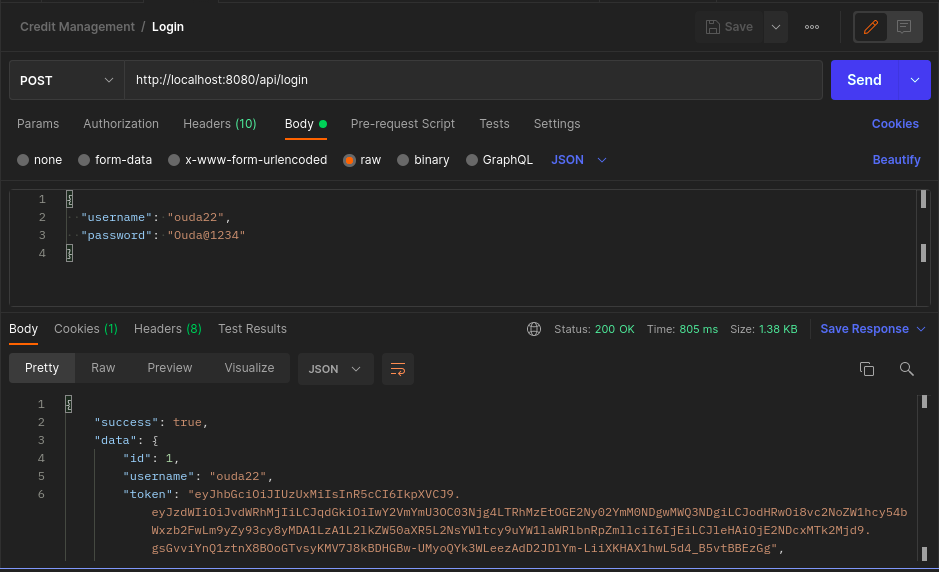Select the Visualize response view
939x572 pixels.
coord(249,368)
